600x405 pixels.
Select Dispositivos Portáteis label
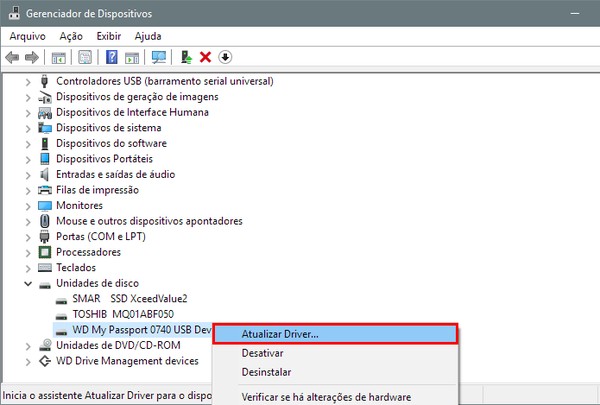(x=104, y=159)
